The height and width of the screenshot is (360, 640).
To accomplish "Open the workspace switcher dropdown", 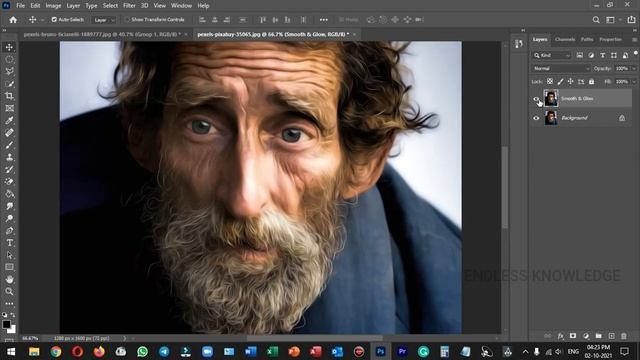I will click(x=613, y=20).
